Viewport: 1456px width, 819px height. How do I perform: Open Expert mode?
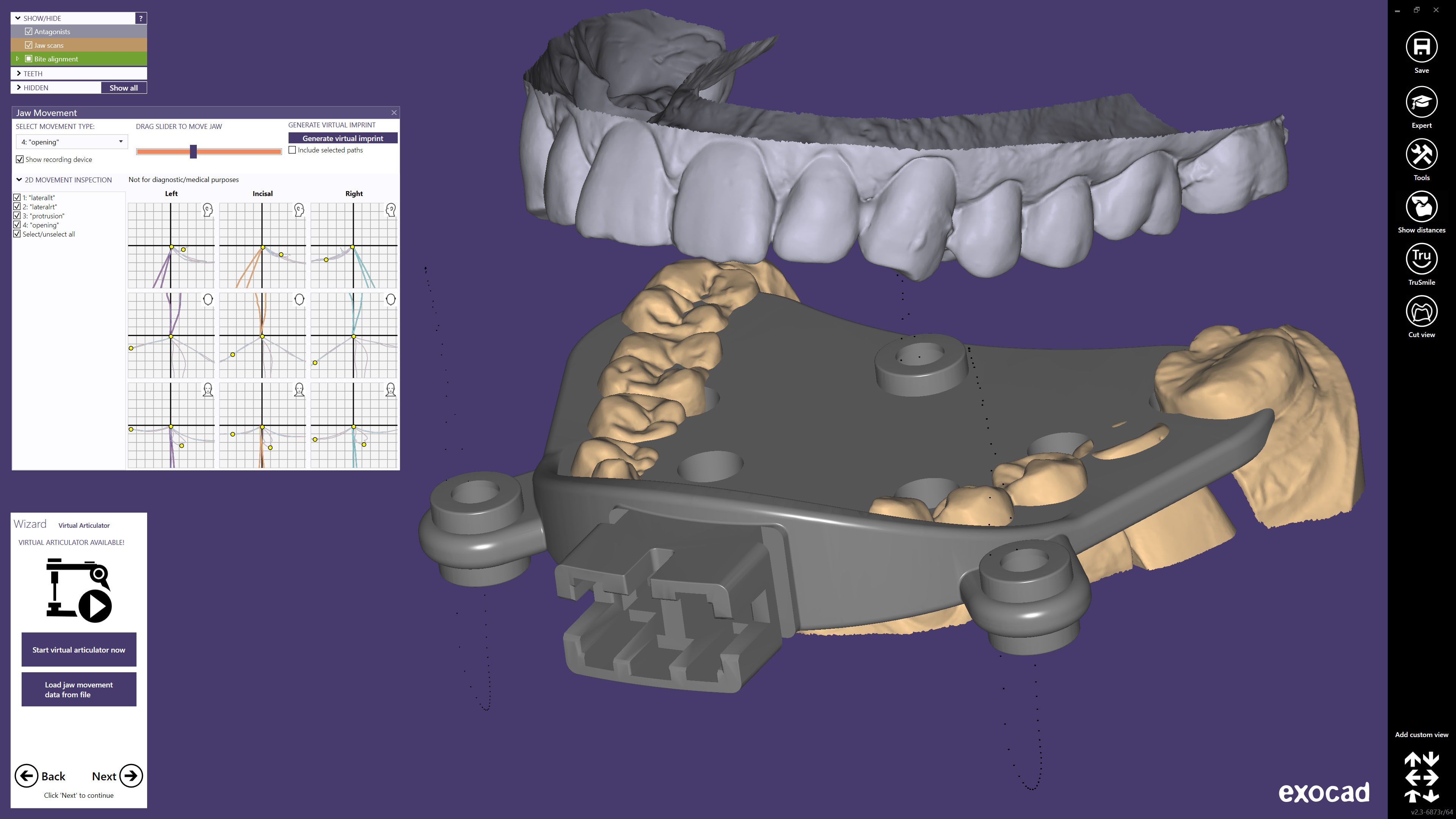pos(1421,102)
